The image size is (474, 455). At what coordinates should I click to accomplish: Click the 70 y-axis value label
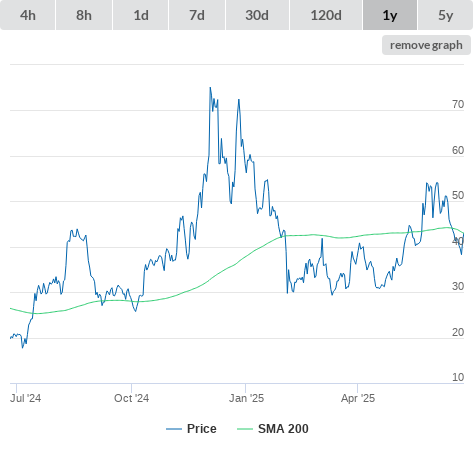tap(458, 104)
